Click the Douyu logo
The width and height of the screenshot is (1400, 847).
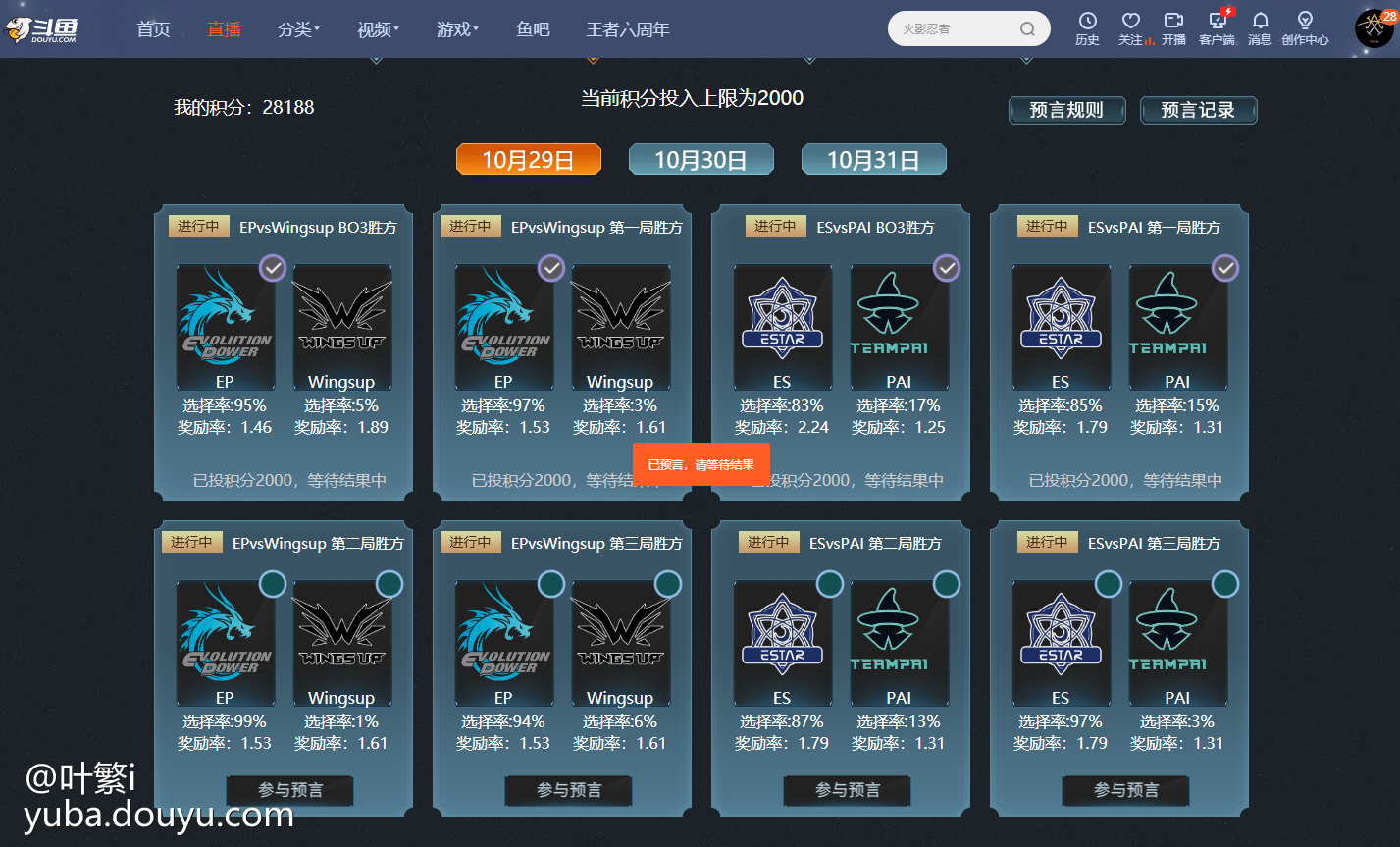pyautogui.click(x=41, y=28)
